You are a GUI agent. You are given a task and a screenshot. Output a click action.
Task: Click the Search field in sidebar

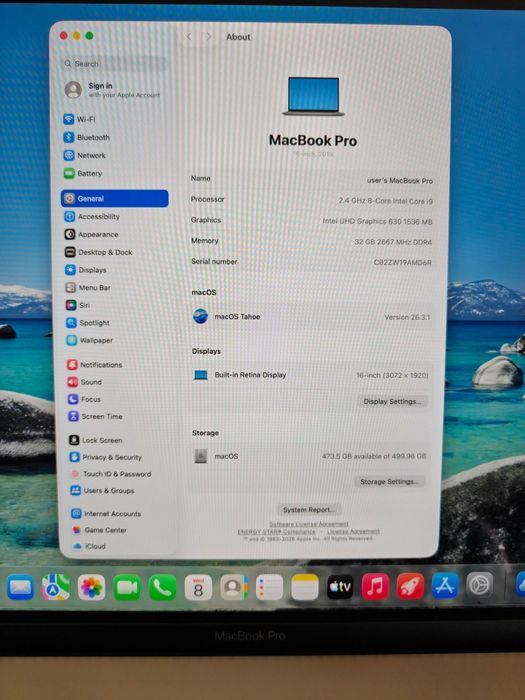click(114, 64)
